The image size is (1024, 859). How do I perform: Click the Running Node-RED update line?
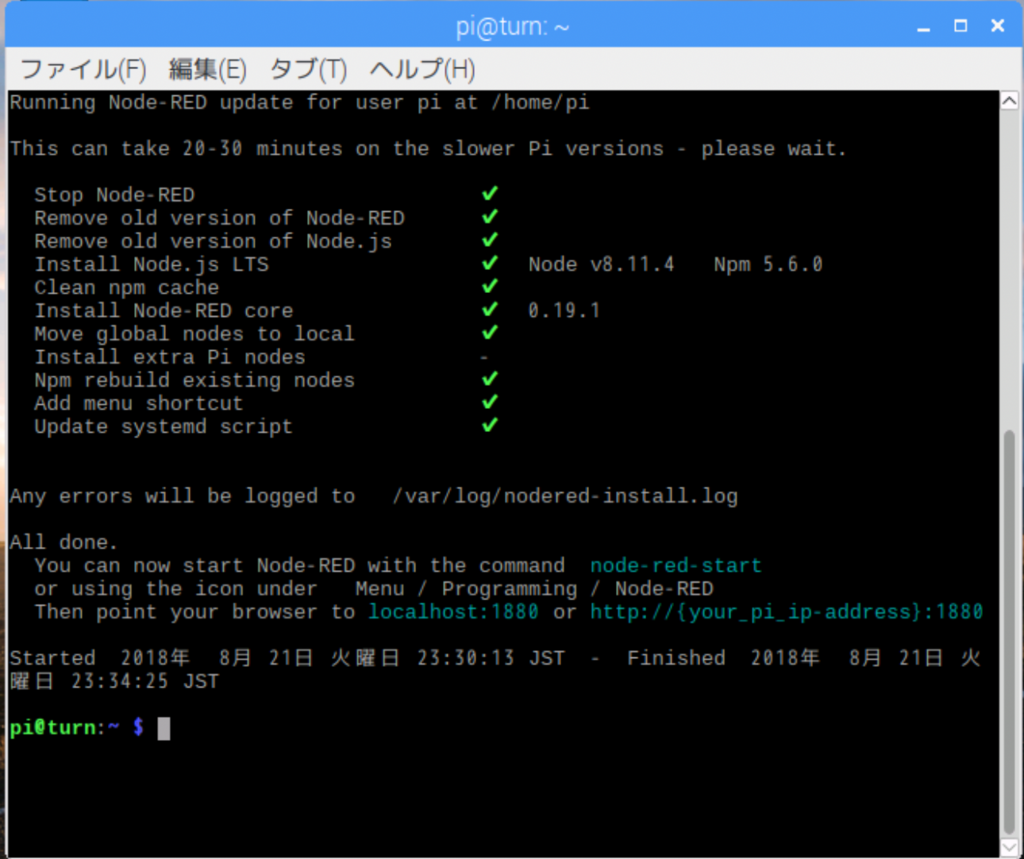(299, 103)
